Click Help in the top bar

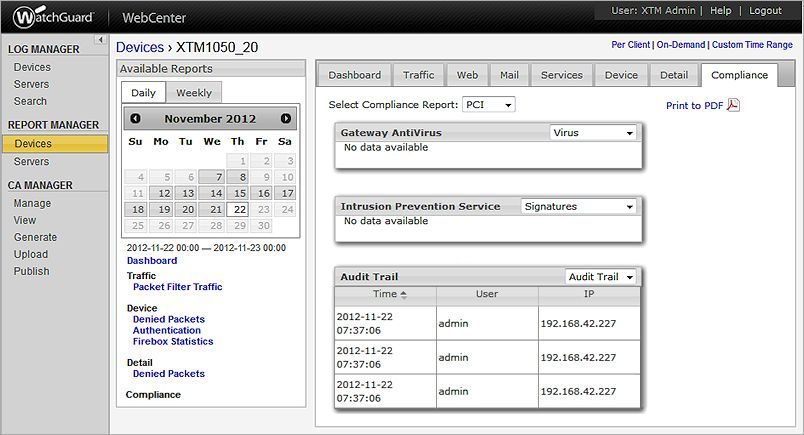(720, 11)
